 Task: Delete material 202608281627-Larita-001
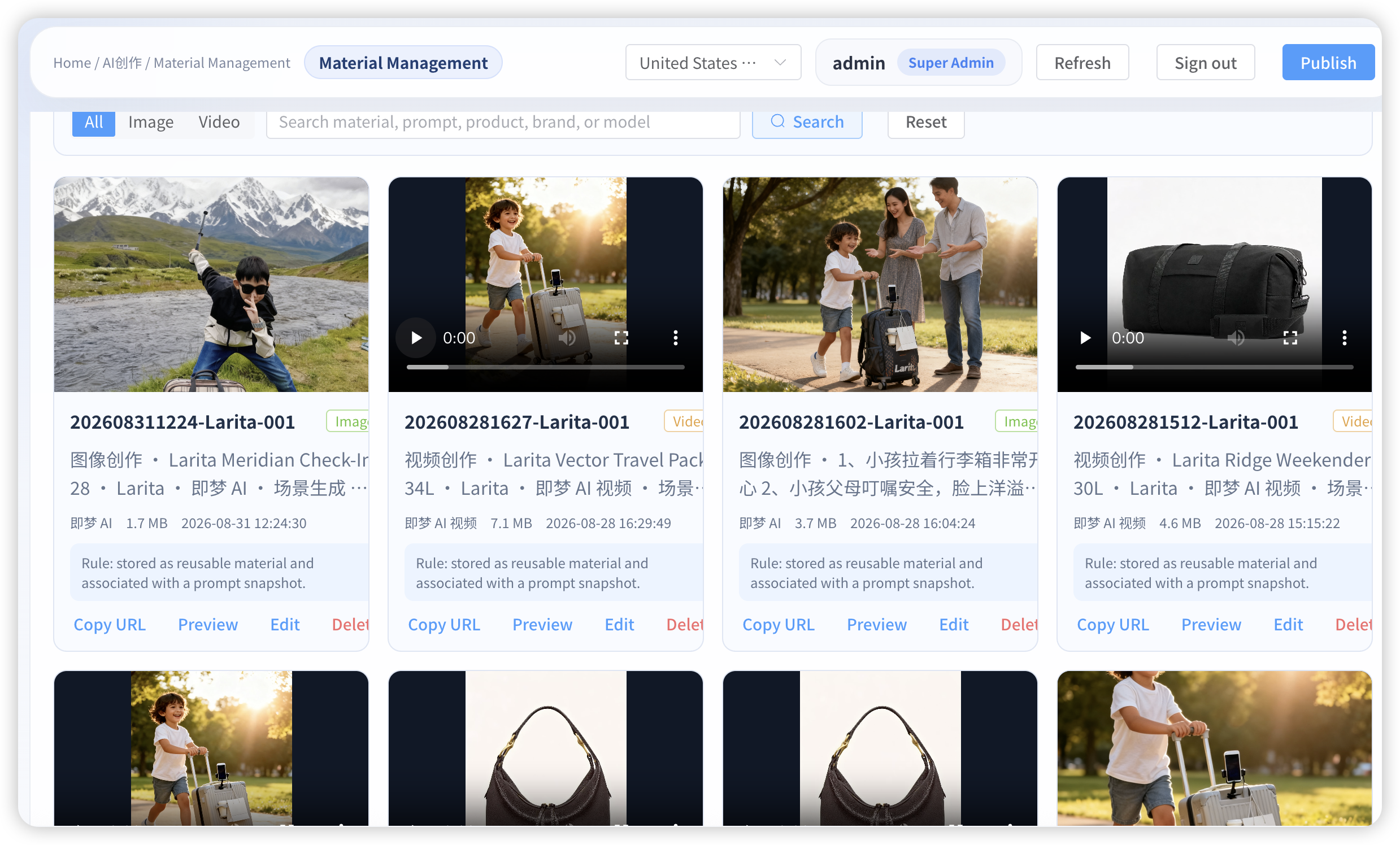point(685,624)
